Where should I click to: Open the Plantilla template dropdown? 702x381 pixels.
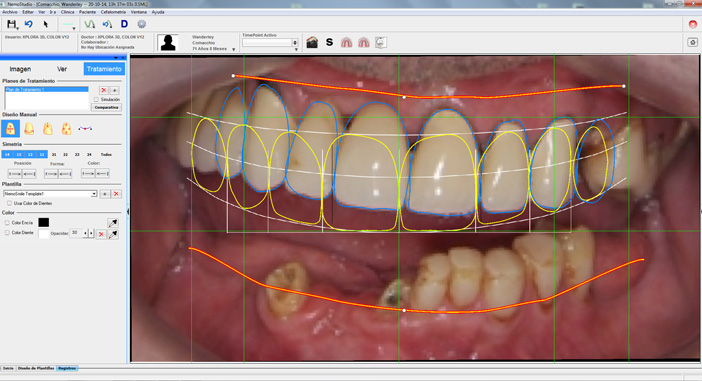click(94, 194)
